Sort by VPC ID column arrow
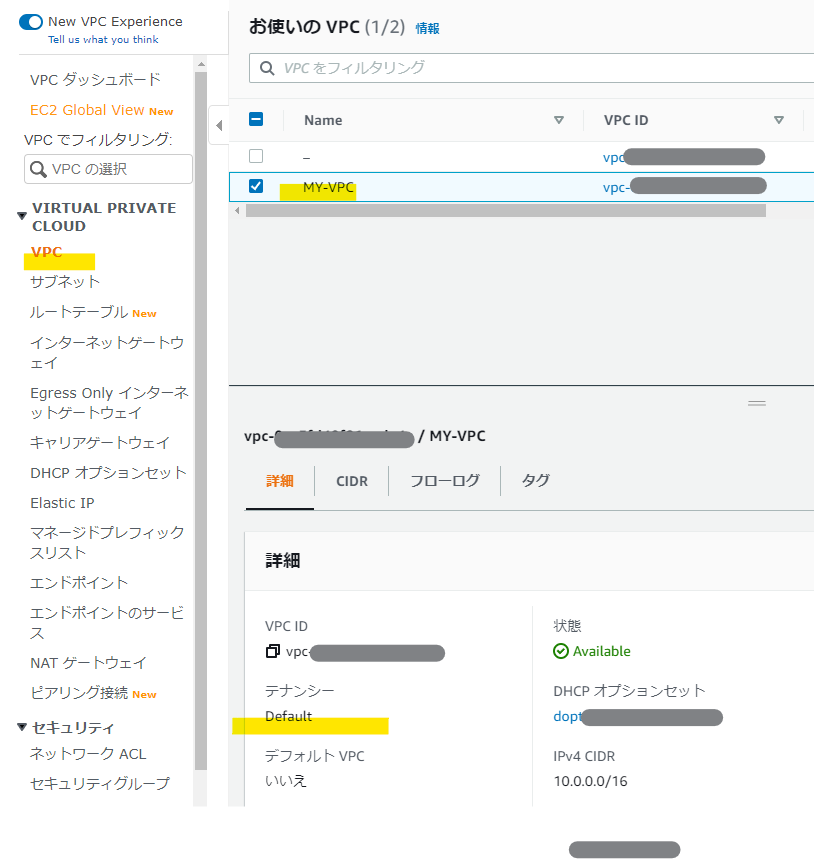 click(x=778, y=120)
